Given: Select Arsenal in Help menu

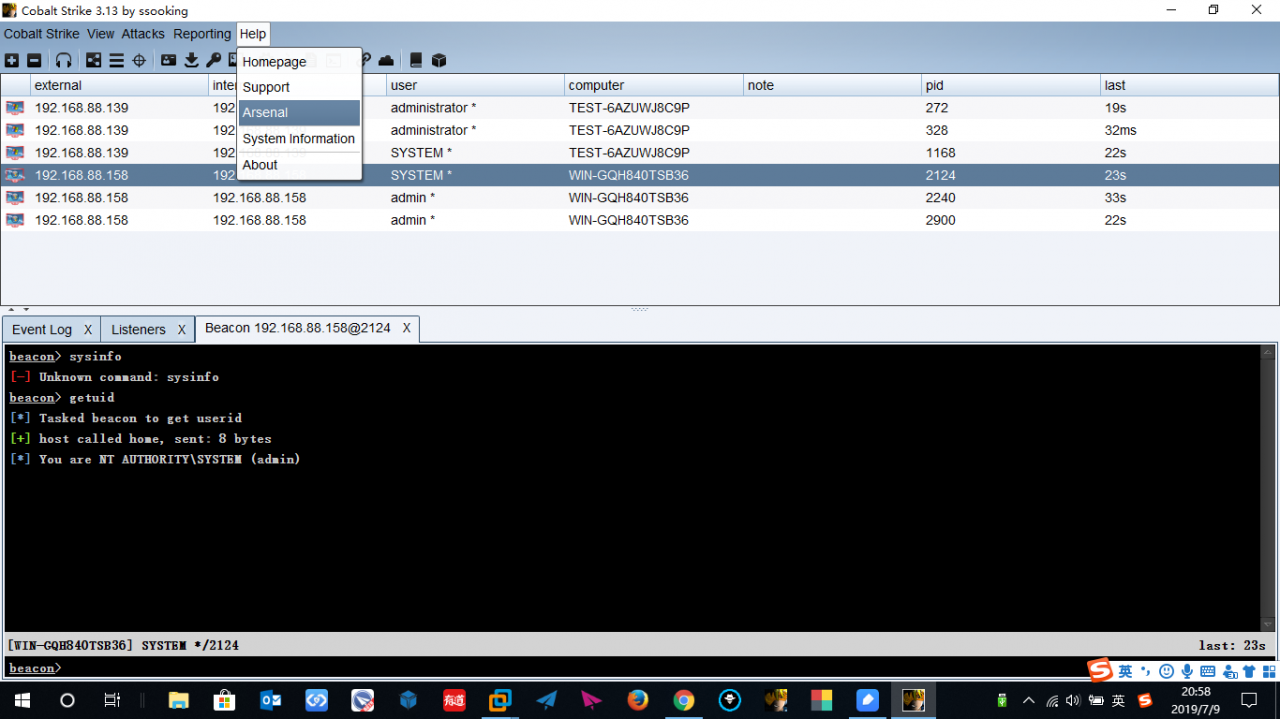Looking at the screenshot, I should 299,113.
